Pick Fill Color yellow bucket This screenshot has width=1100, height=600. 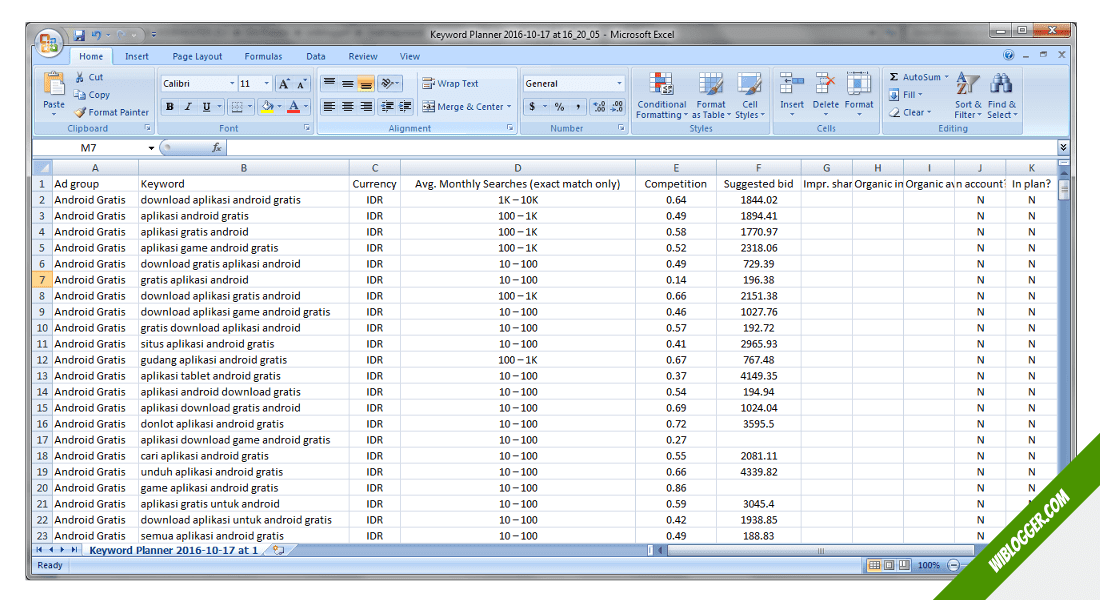(x=266, y=107)
